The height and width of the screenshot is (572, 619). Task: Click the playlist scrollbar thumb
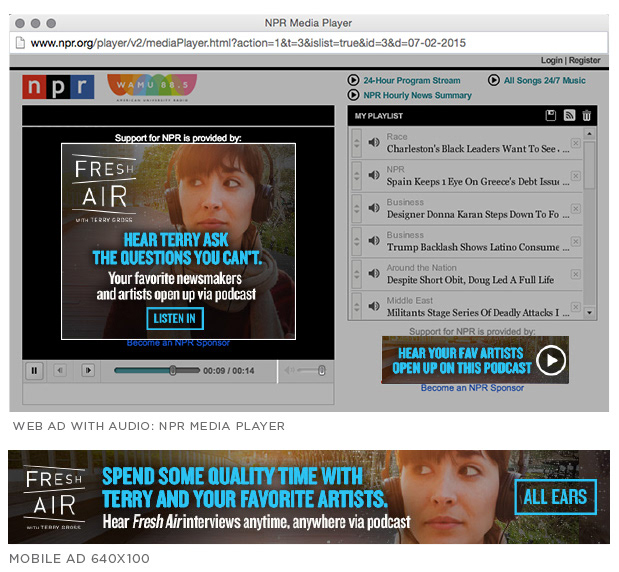click(x=589, y=165)
